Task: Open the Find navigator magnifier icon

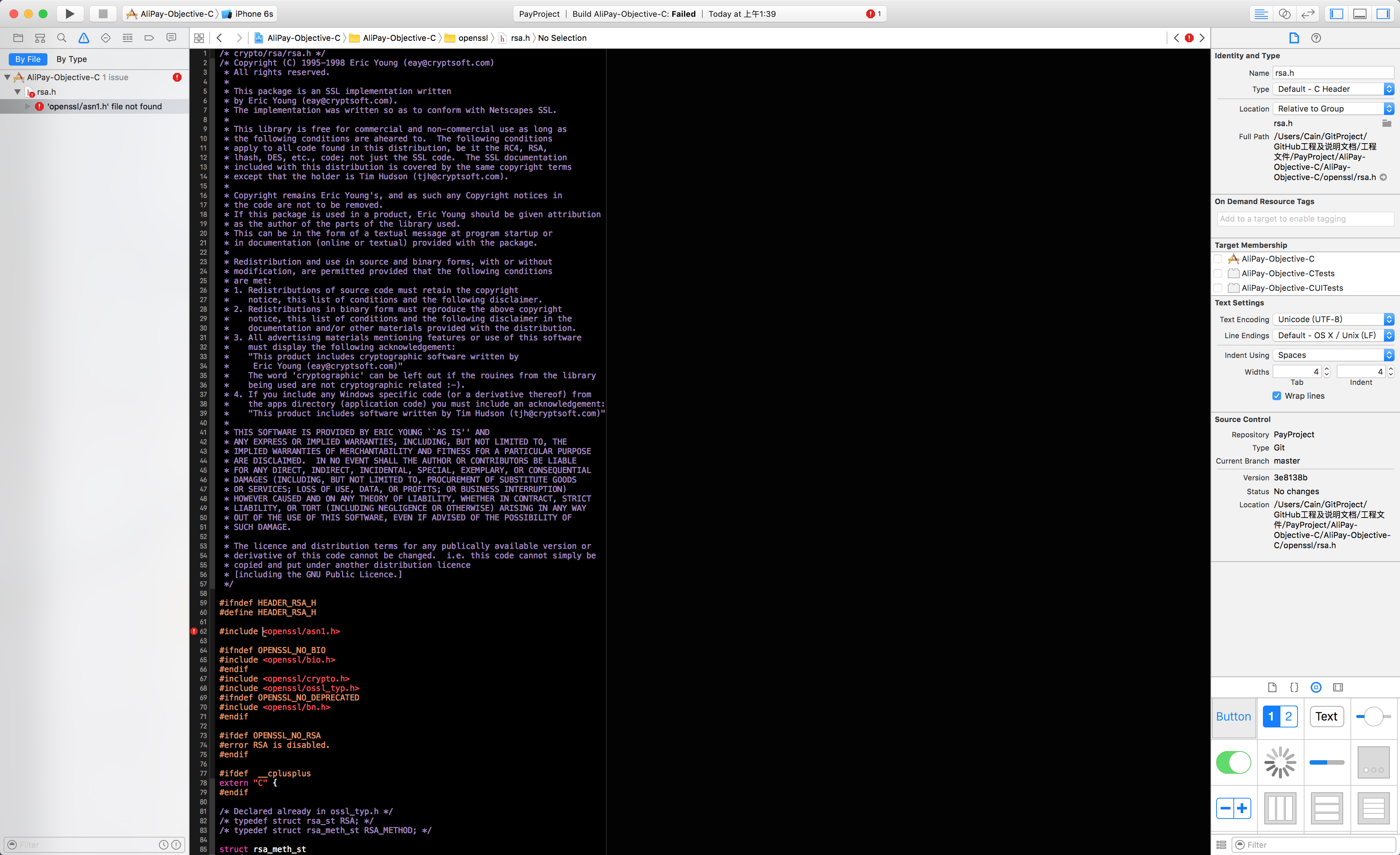Action: tap(61, 38)
